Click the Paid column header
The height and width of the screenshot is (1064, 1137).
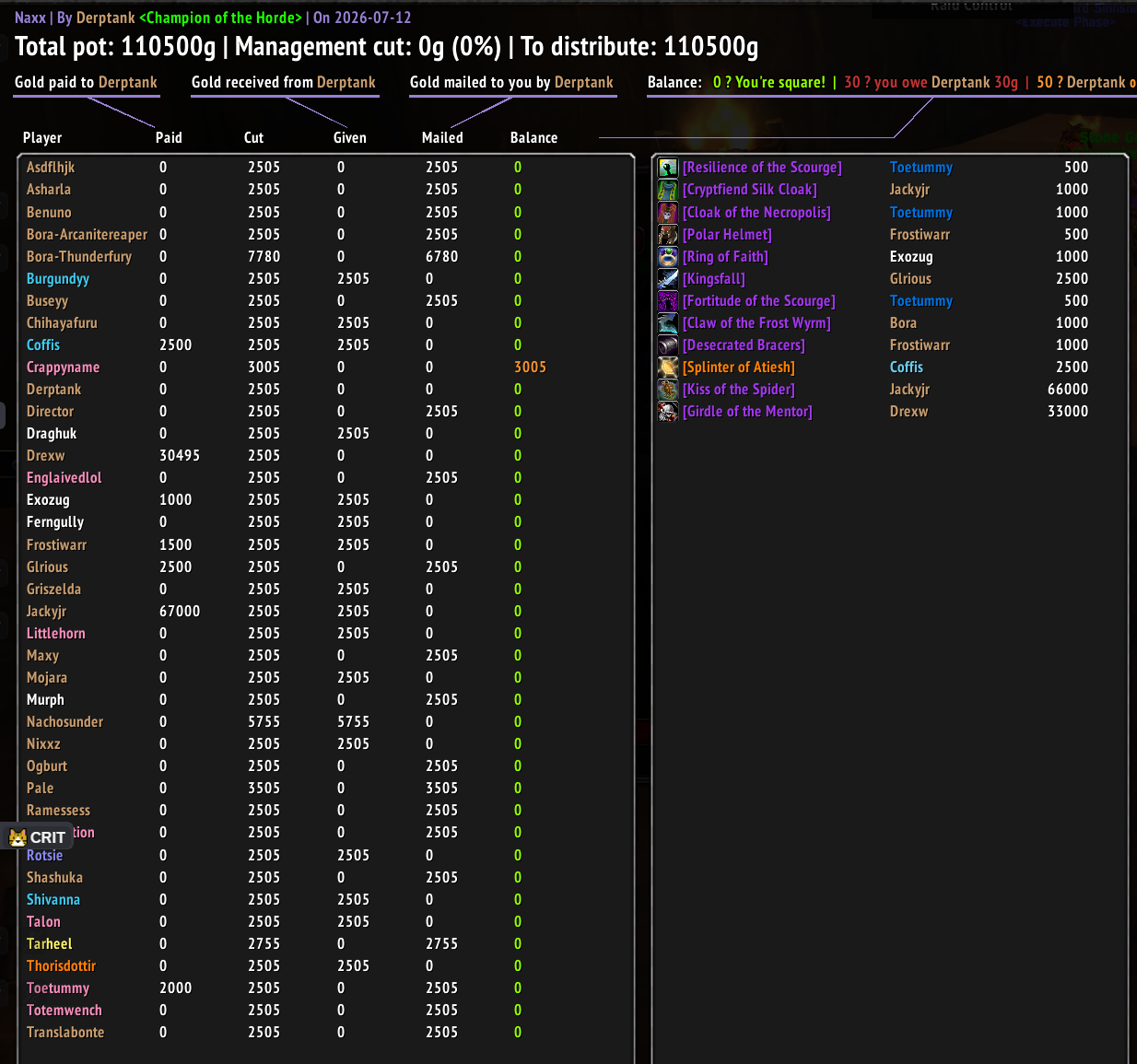point(169,138)
